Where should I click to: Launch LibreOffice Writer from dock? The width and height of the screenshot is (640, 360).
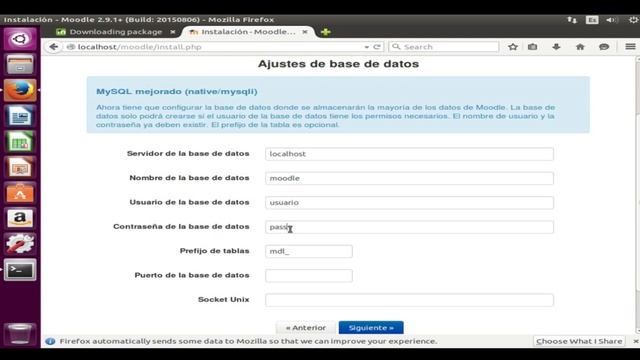20,116
